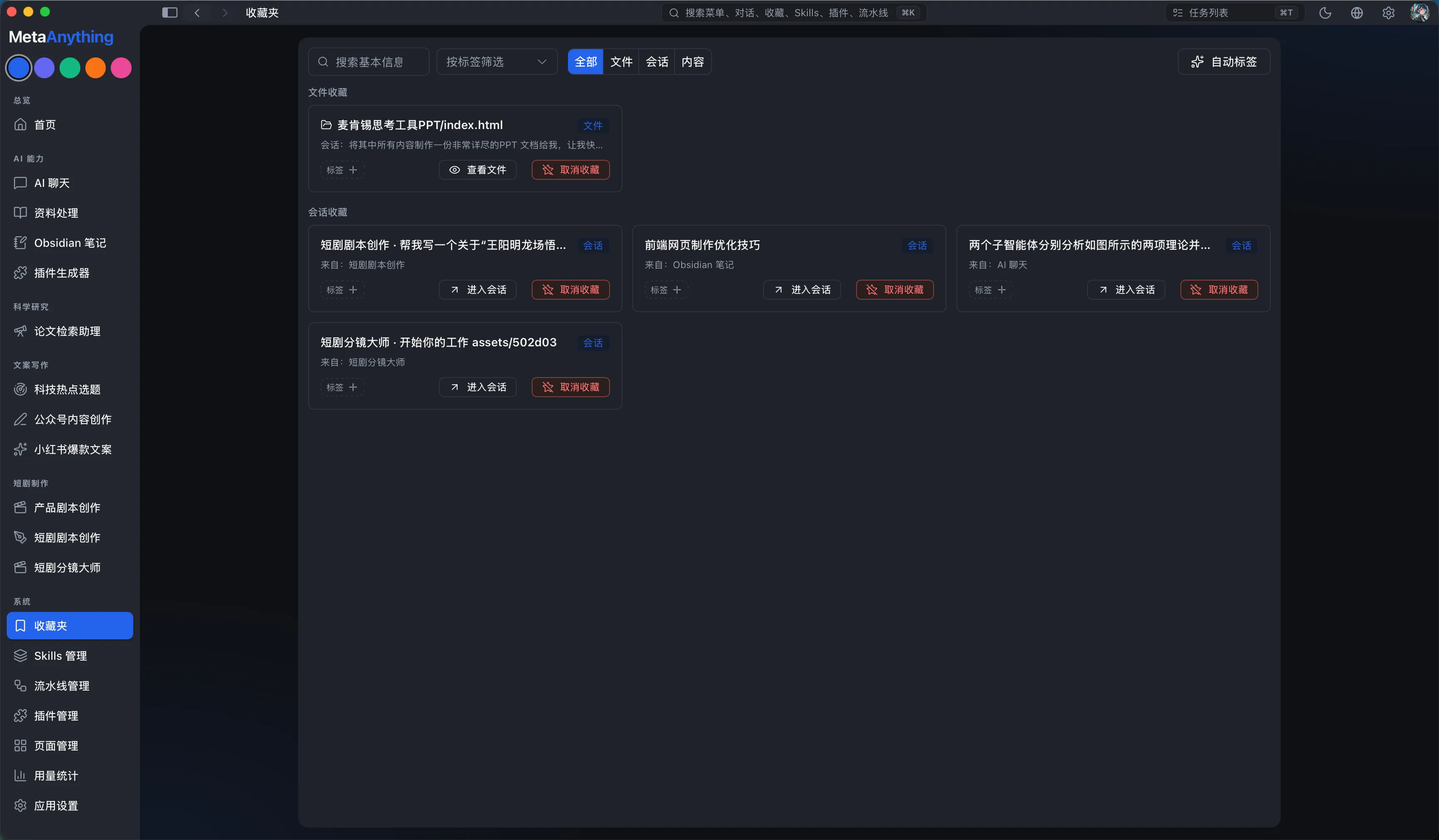Open Obsidian 笔记 in the sidebar
The height and width of the screenshot is (840, 1439).
pos(70,243)
